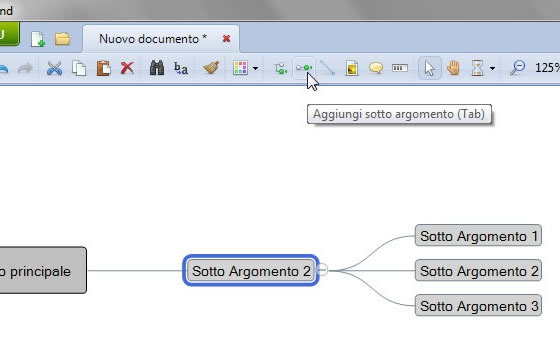Click the zoom percentage field showing 125
Image resolution: width=560 pixels, height=360 pixels.
point(547,68)
